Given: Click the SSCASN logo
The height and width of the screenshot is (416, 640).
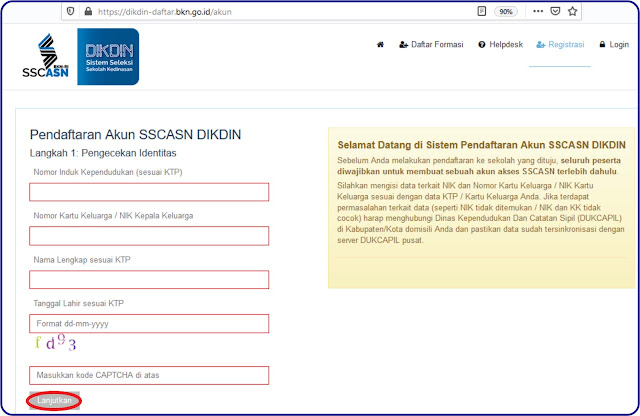Looking at the screenshot, I should click(46, 56).
